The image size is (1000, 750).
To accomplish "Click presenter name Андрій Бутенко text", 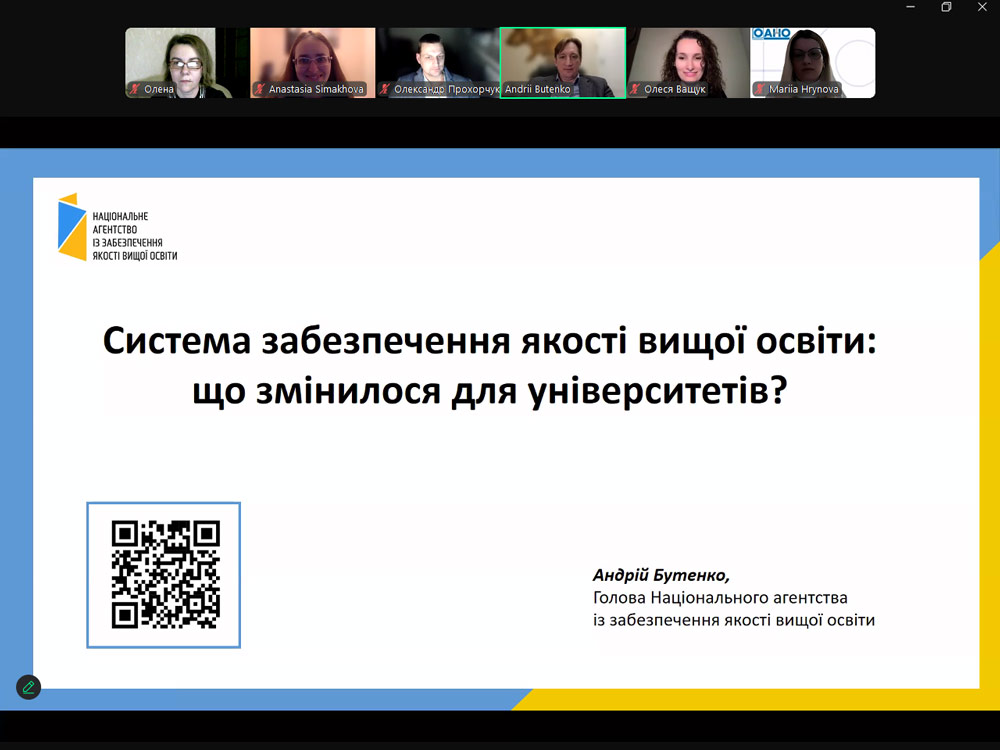I will (661, 576).
